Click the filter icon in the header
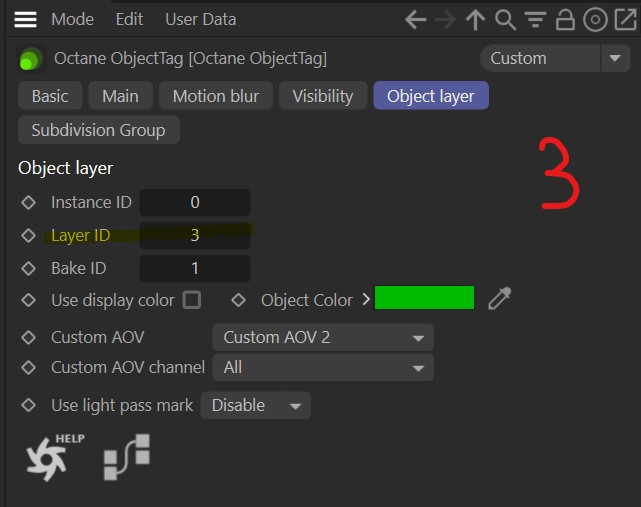This screenshot has width=641, height=507. [x=536, y=20]
